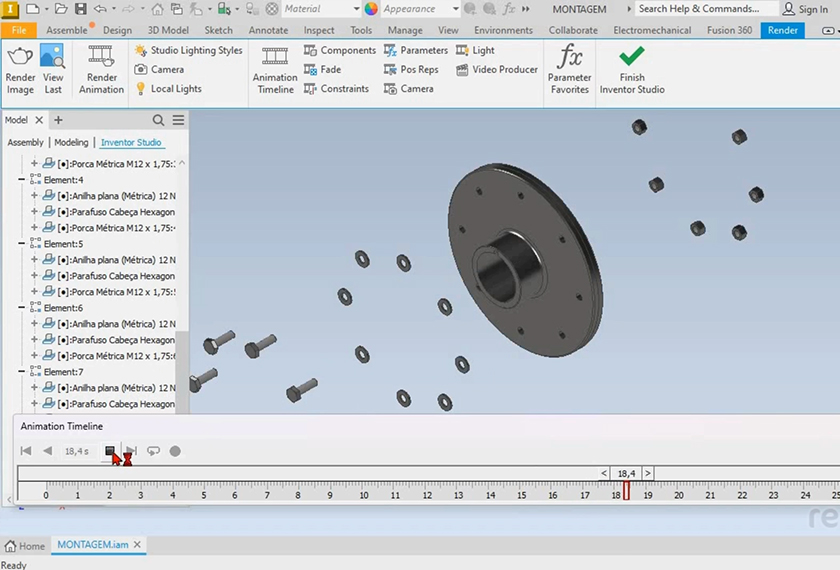
Task: Collapse the Element:6 tree node
Action: [x=23, y=308]
